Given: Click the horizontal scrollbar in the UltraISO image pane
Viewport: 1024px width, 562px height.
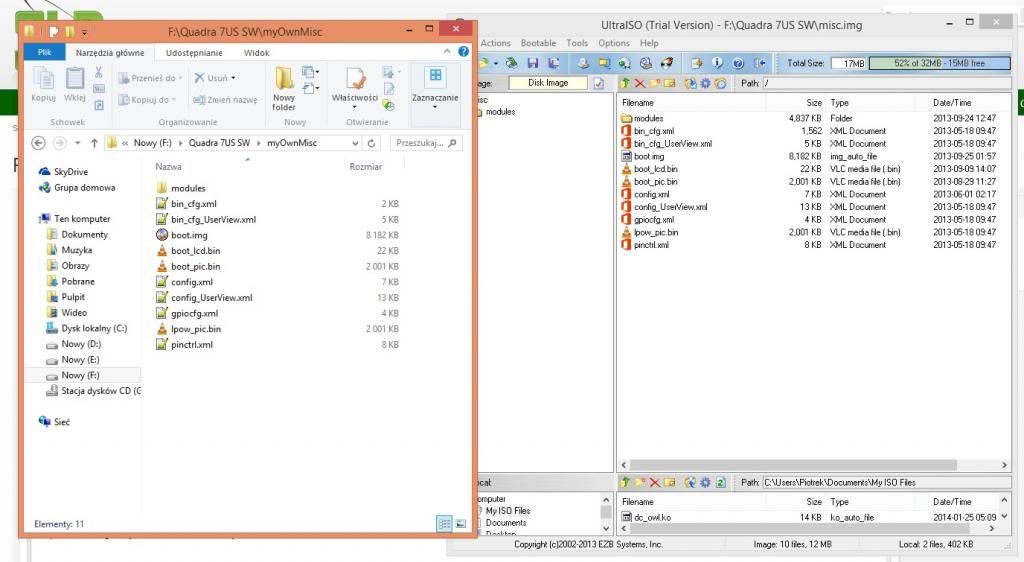Looking at the screenshot, I should 793,465.
